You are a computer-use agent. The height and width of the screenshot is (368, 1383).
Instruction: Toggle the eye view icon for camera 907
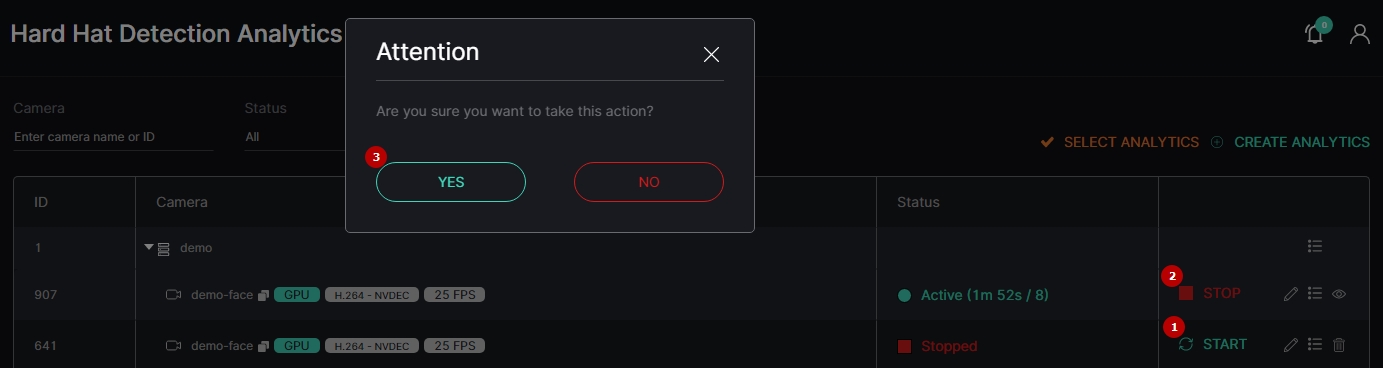coord(1340,294)
